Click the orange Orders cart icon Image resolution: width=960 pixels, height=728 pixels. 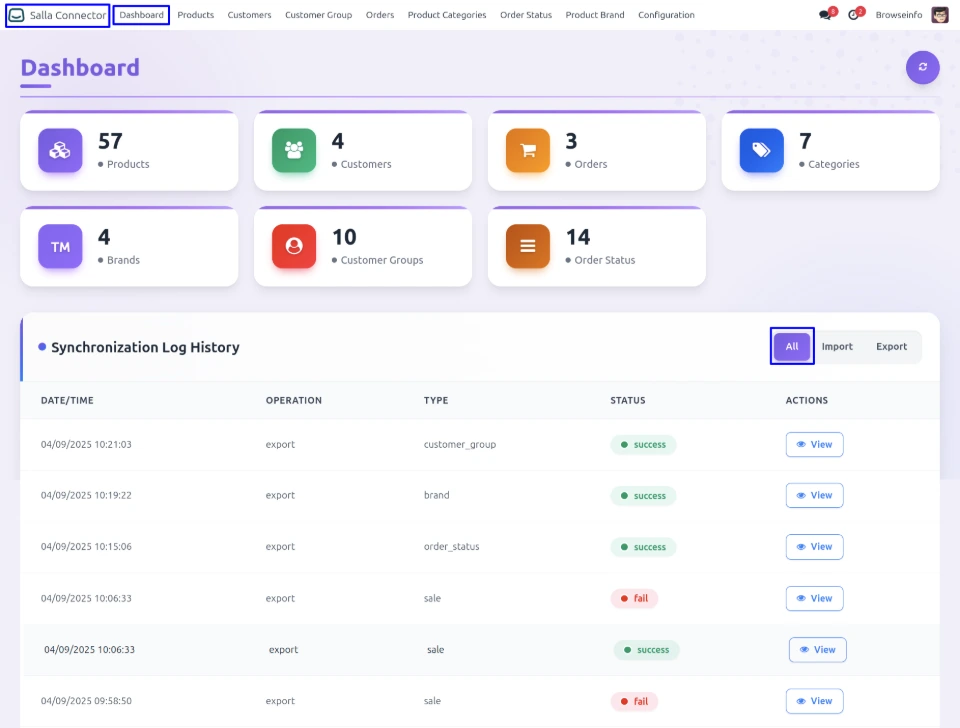pyautogui.click(x=528, y=150)
